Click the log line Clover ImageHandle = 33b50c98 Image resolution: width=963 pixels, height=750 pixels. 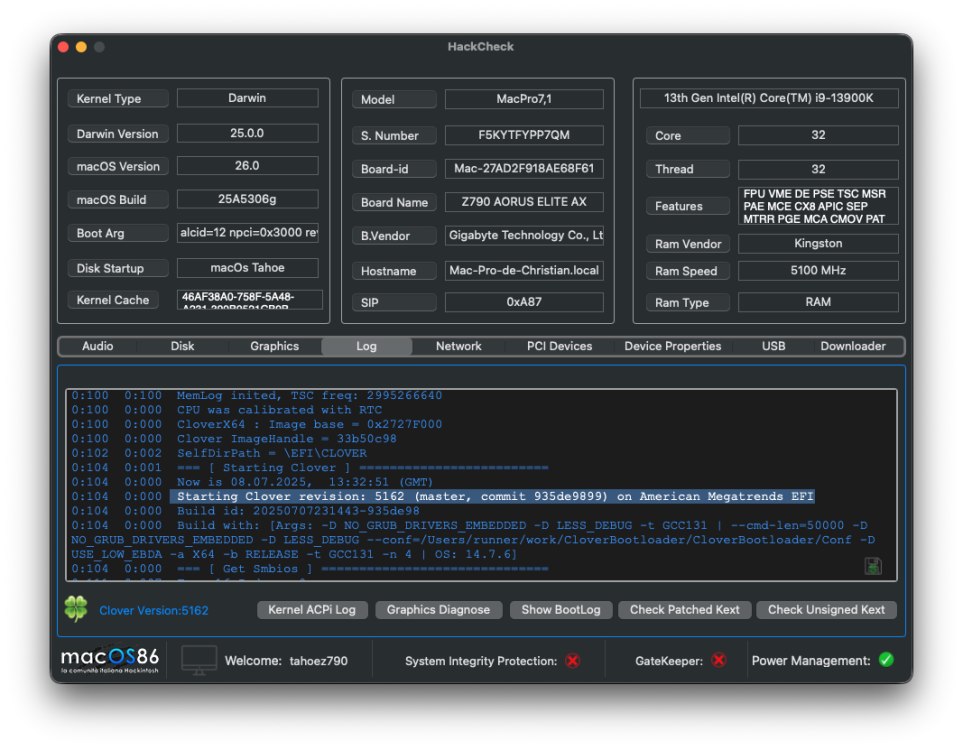(287, 439)
